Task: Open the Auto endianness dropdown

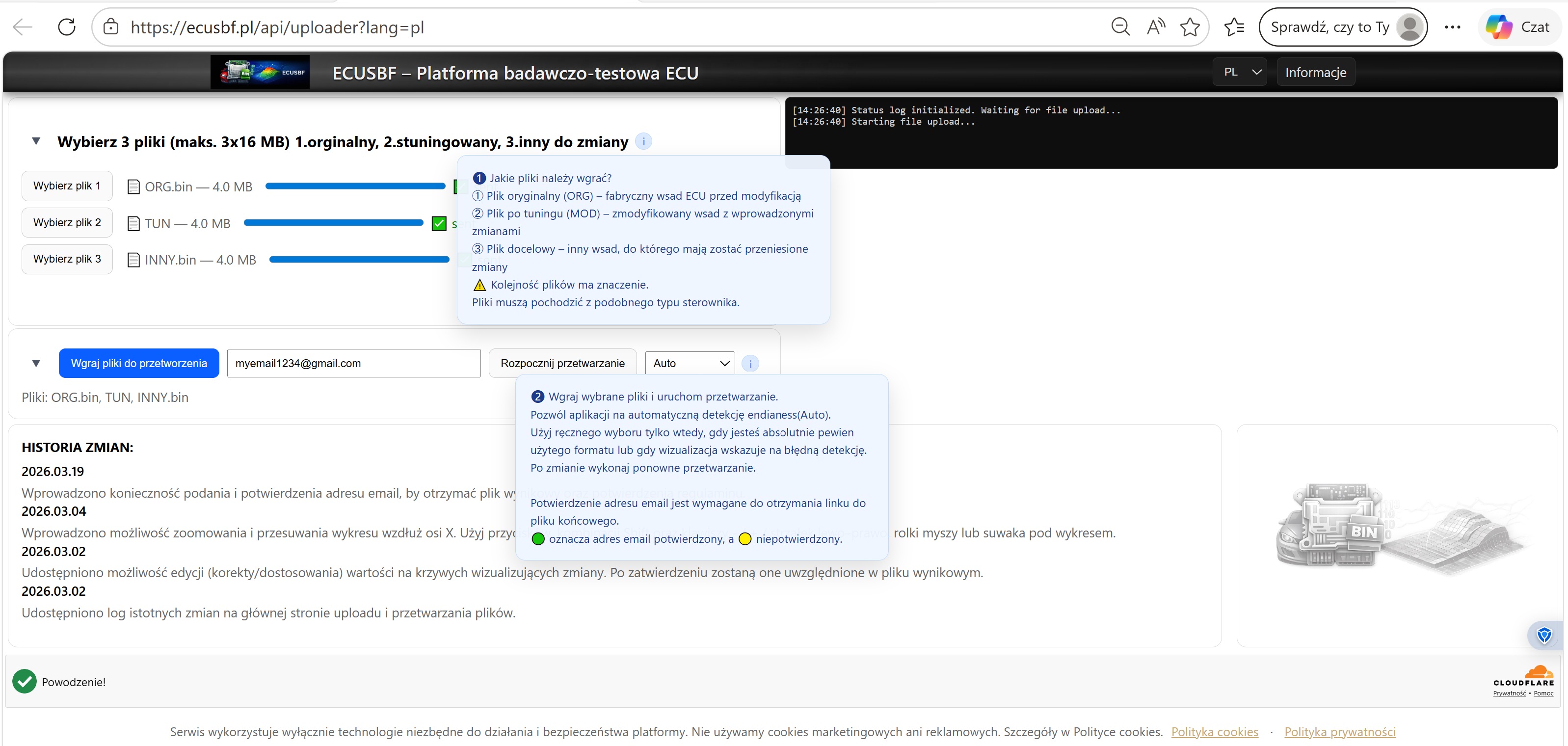Action: [690, 363]
